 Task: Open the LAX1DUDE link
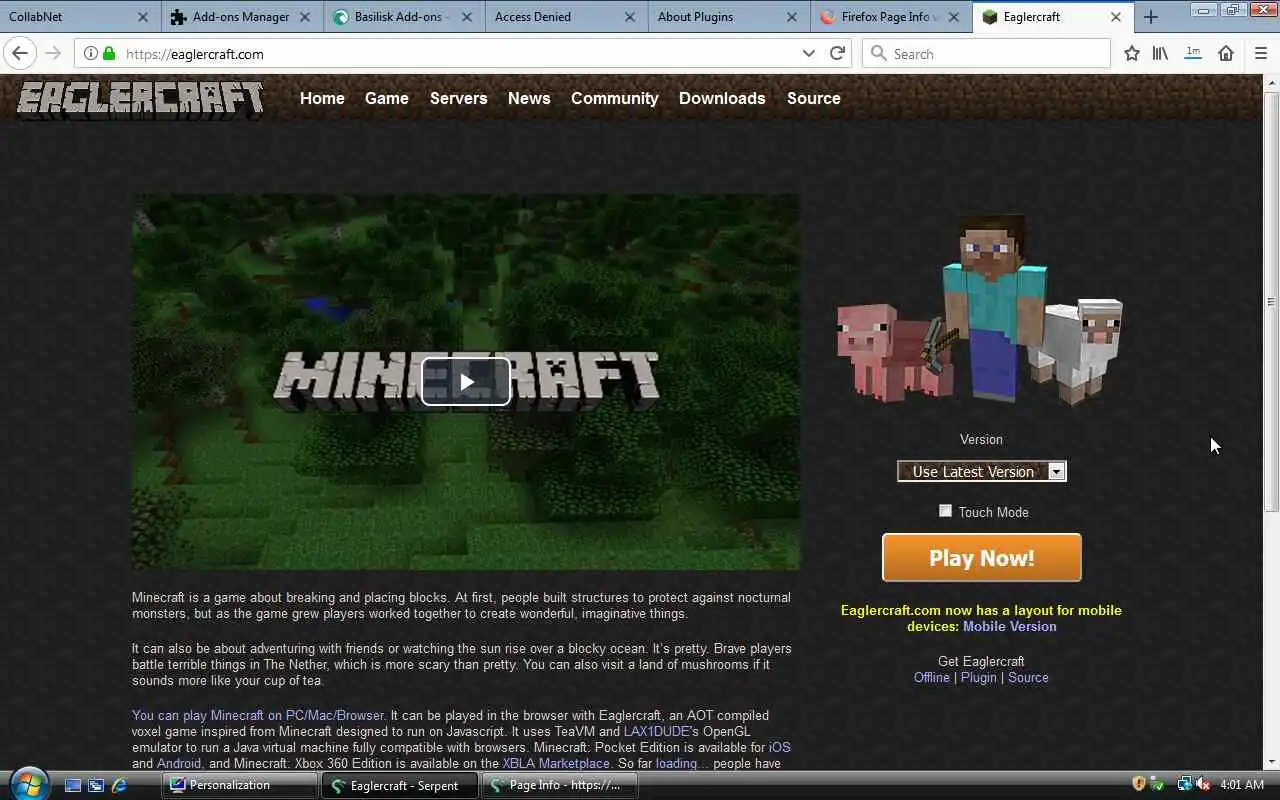657,731
